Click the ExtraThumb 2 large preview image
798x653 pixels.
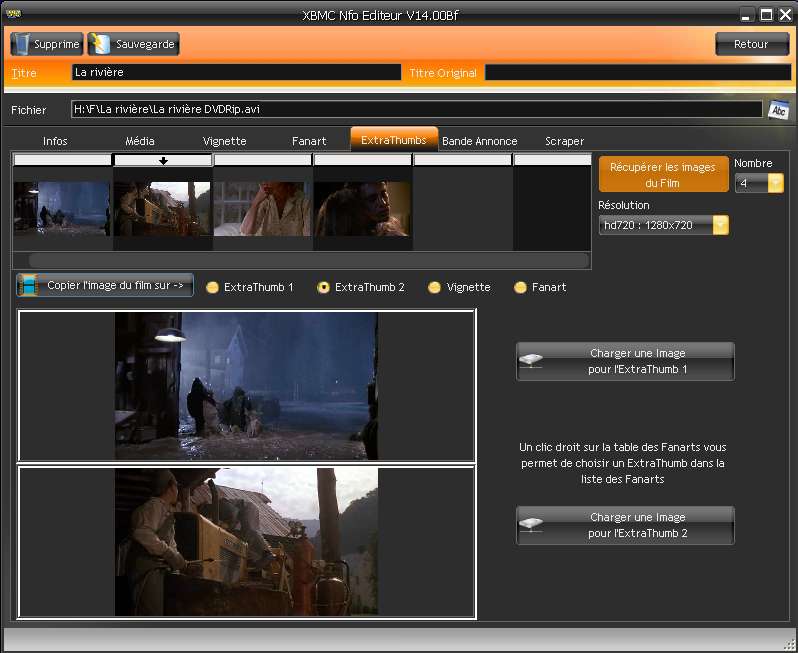(x=246, y=542)
